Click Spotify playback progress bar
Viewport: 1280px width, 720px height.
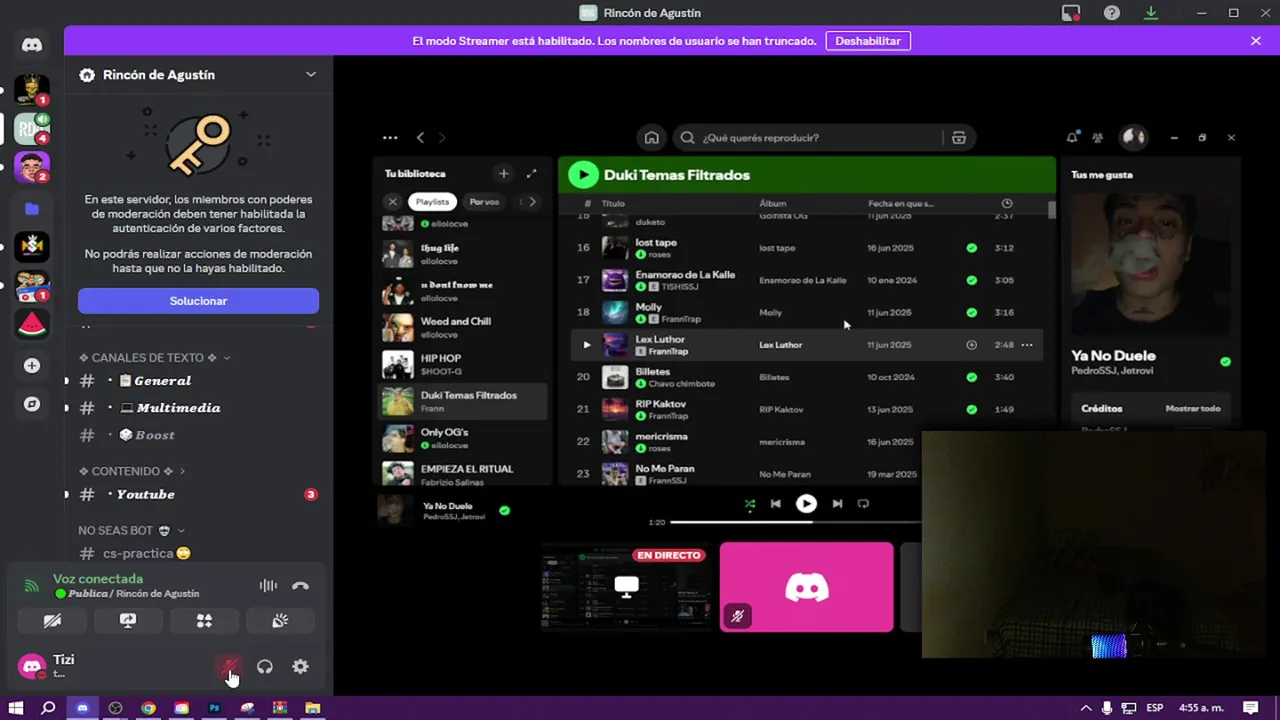point(795,522)
